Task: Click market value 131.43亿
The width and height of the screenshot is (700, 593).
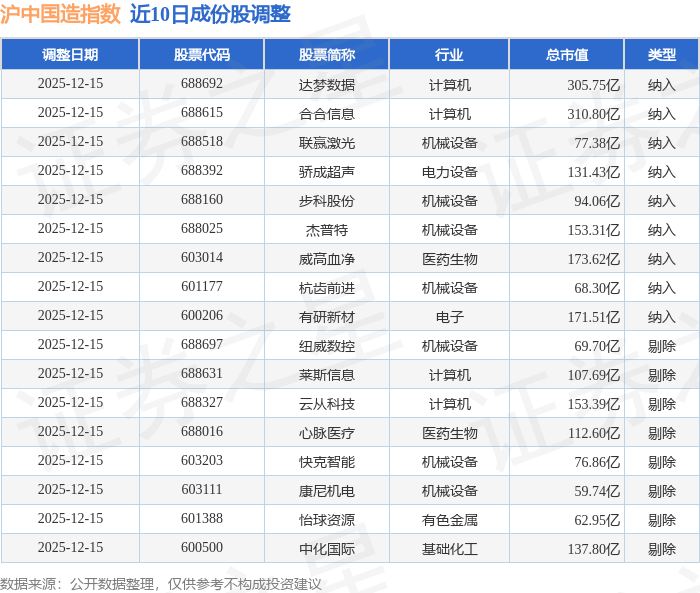Action: tap(593, 171)
